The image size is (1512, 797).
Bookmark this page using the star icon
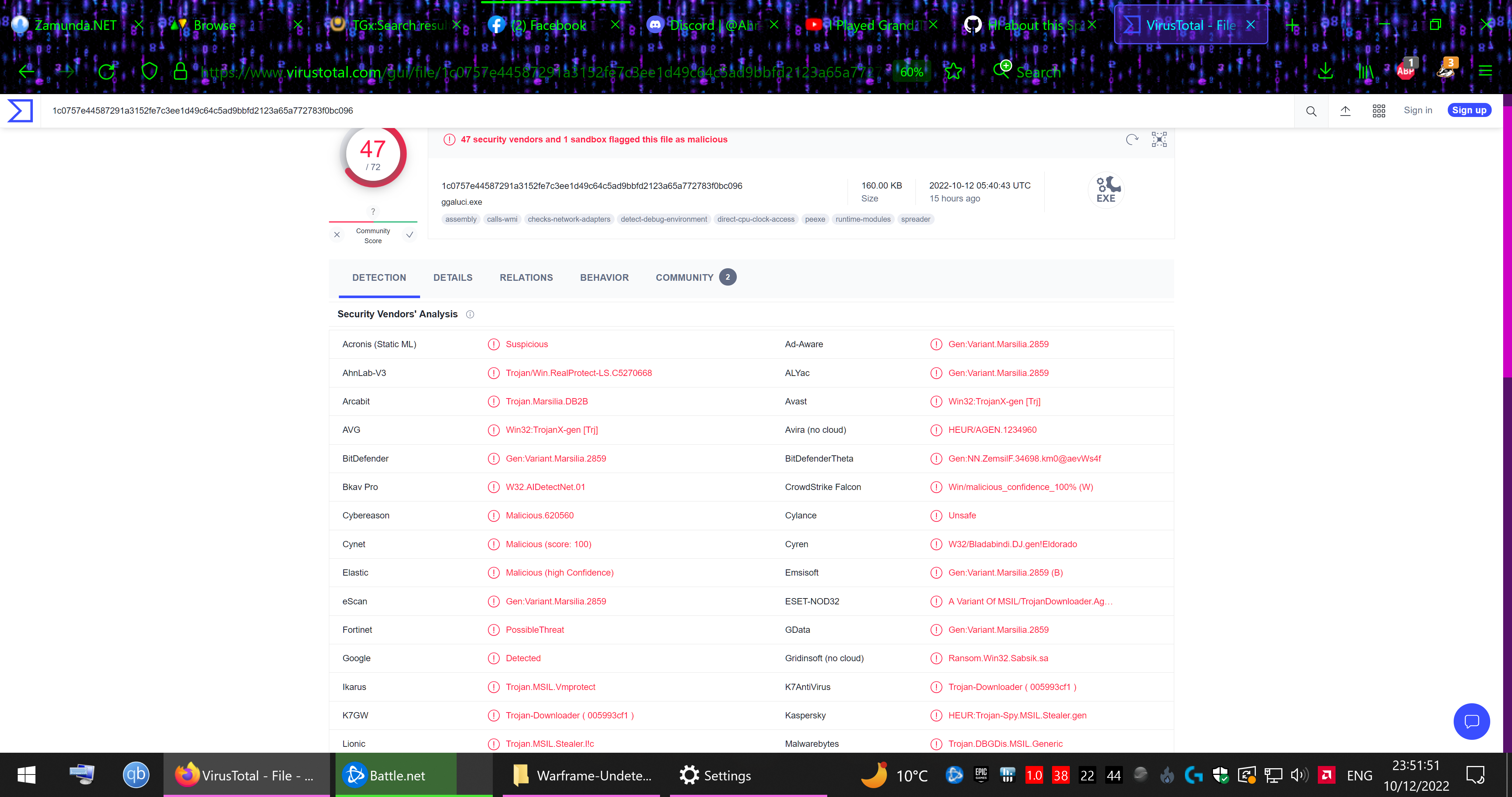[954, 71]
